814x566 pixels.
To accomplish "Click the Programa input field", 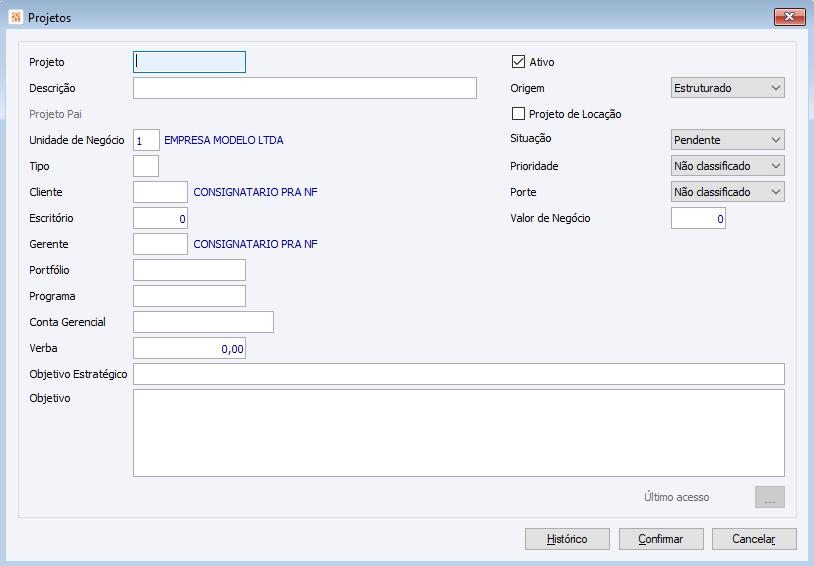I will point(189,296).
